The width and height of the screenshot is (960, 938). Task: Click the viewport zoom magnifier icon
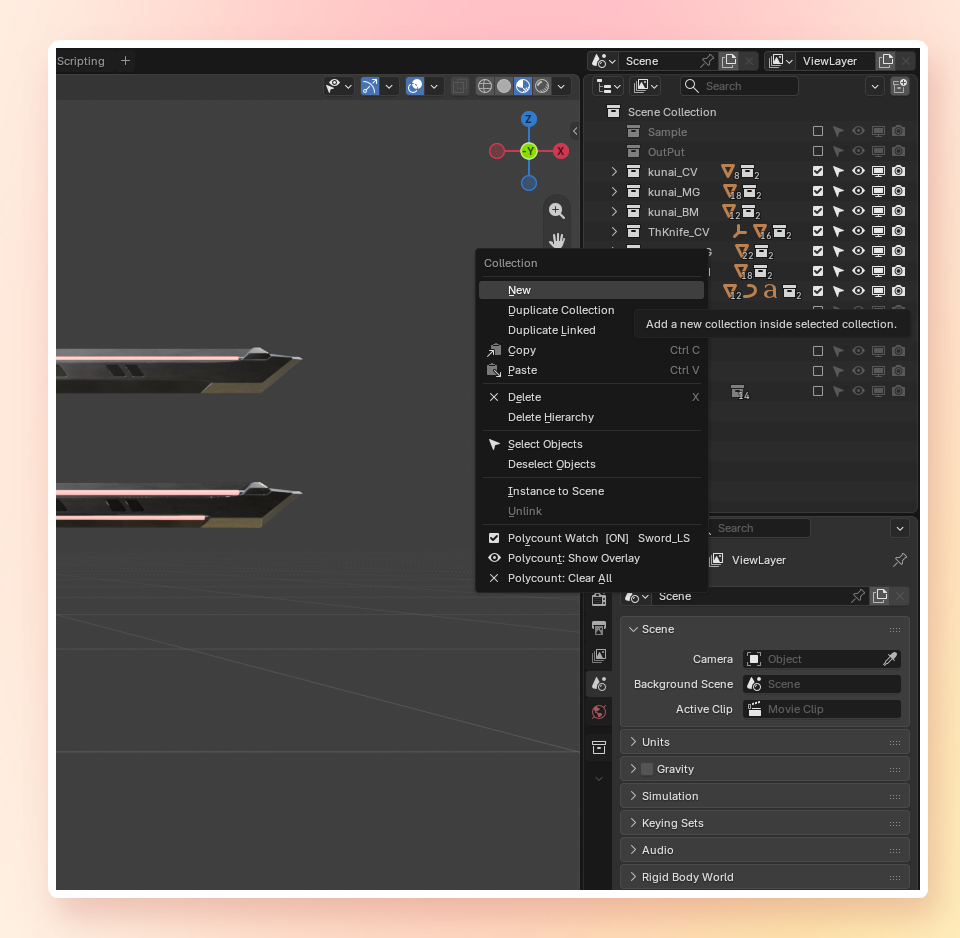coord(557,211)
